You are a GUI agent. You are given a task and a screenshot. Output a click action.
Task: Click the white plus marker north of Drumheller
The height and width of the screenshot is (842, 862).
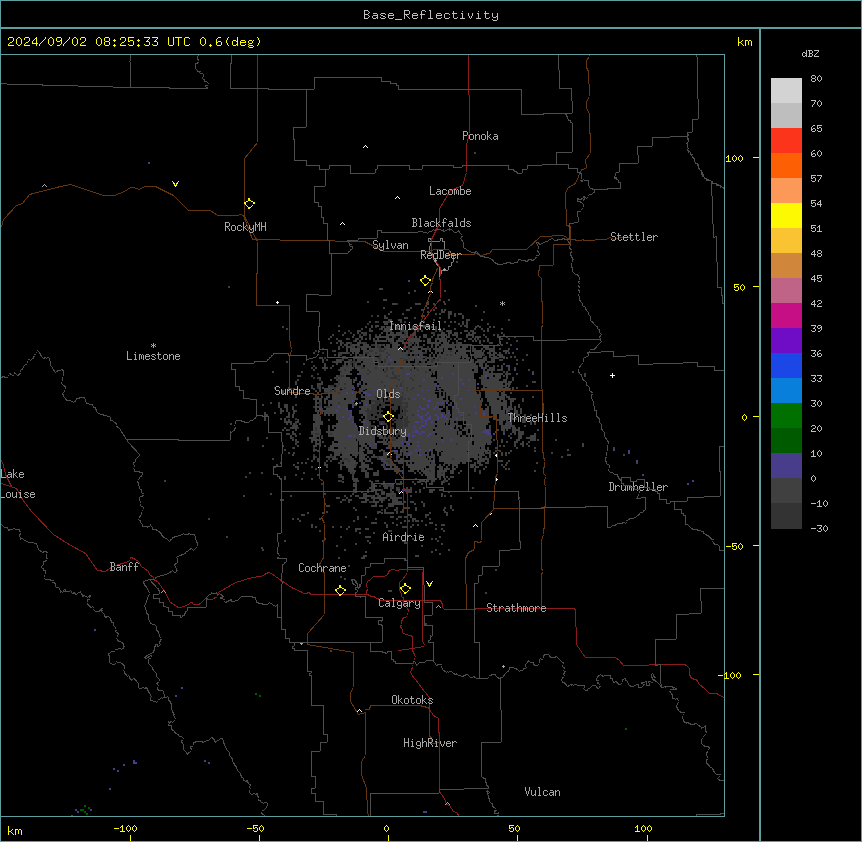(x=612, y=375)
